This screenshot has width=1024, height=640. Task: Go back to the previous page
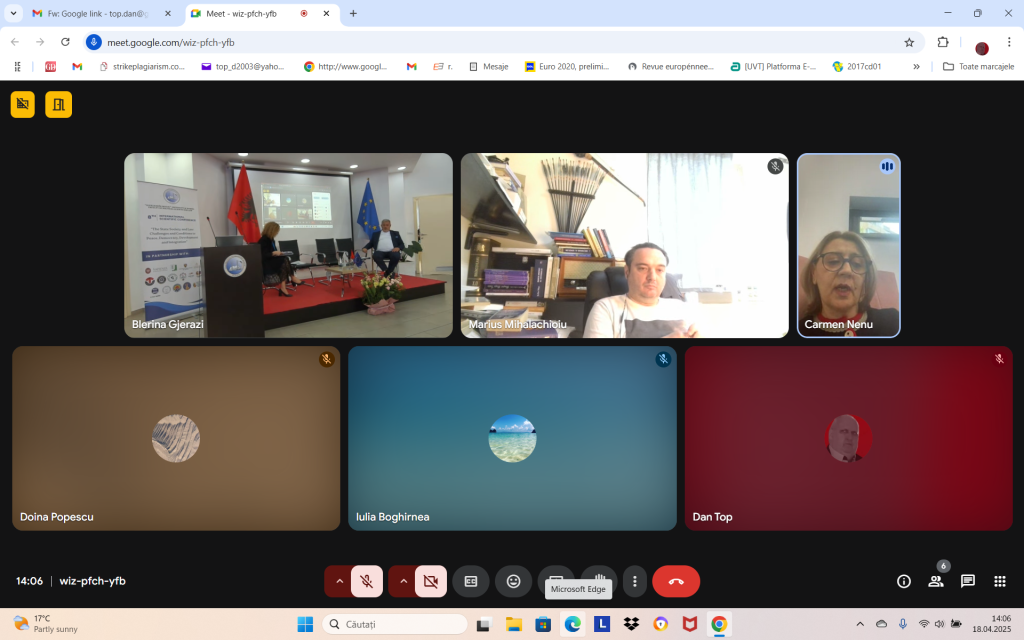[15, 42]
